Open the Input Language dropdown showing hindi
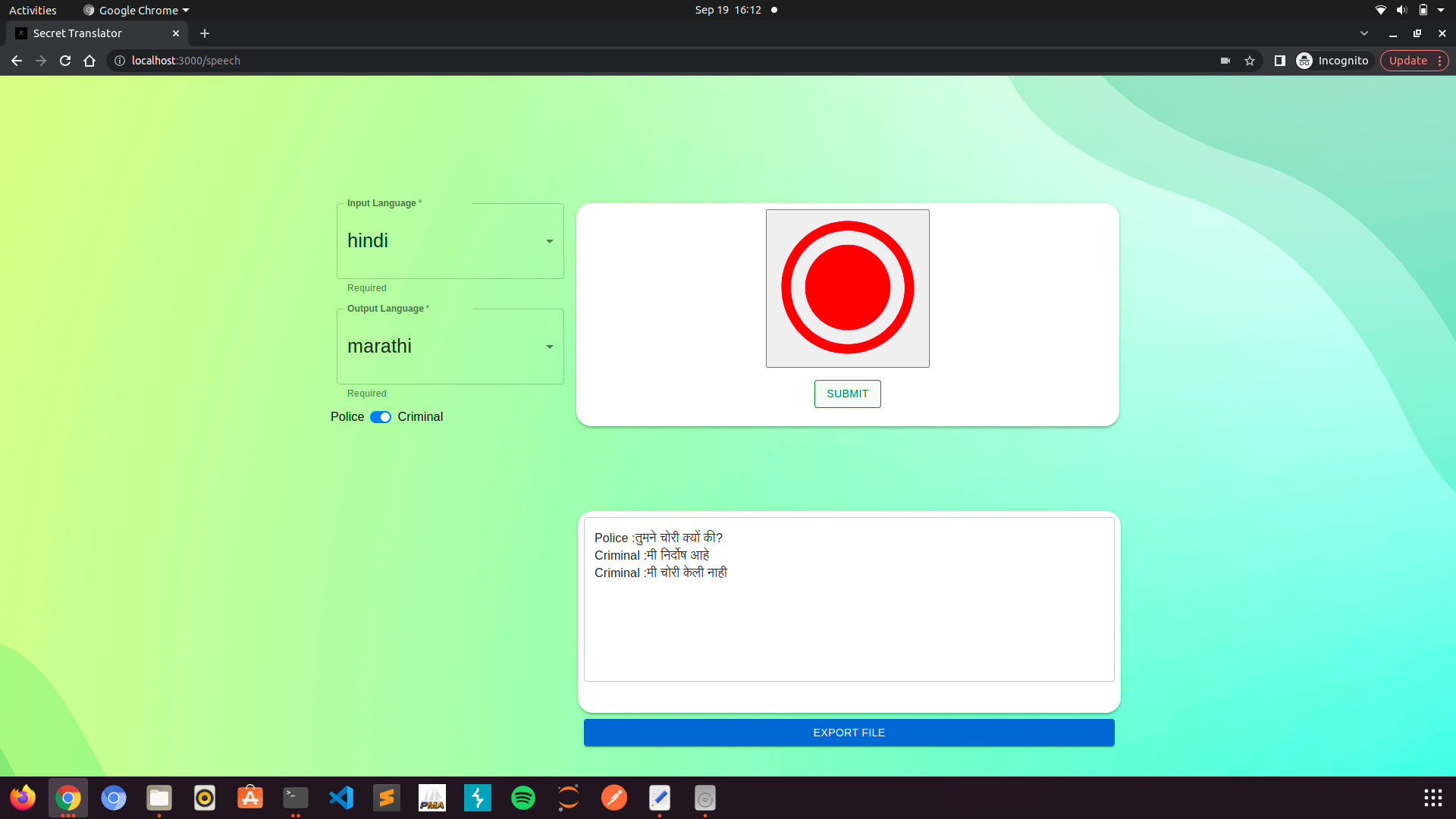 point(450,241)
